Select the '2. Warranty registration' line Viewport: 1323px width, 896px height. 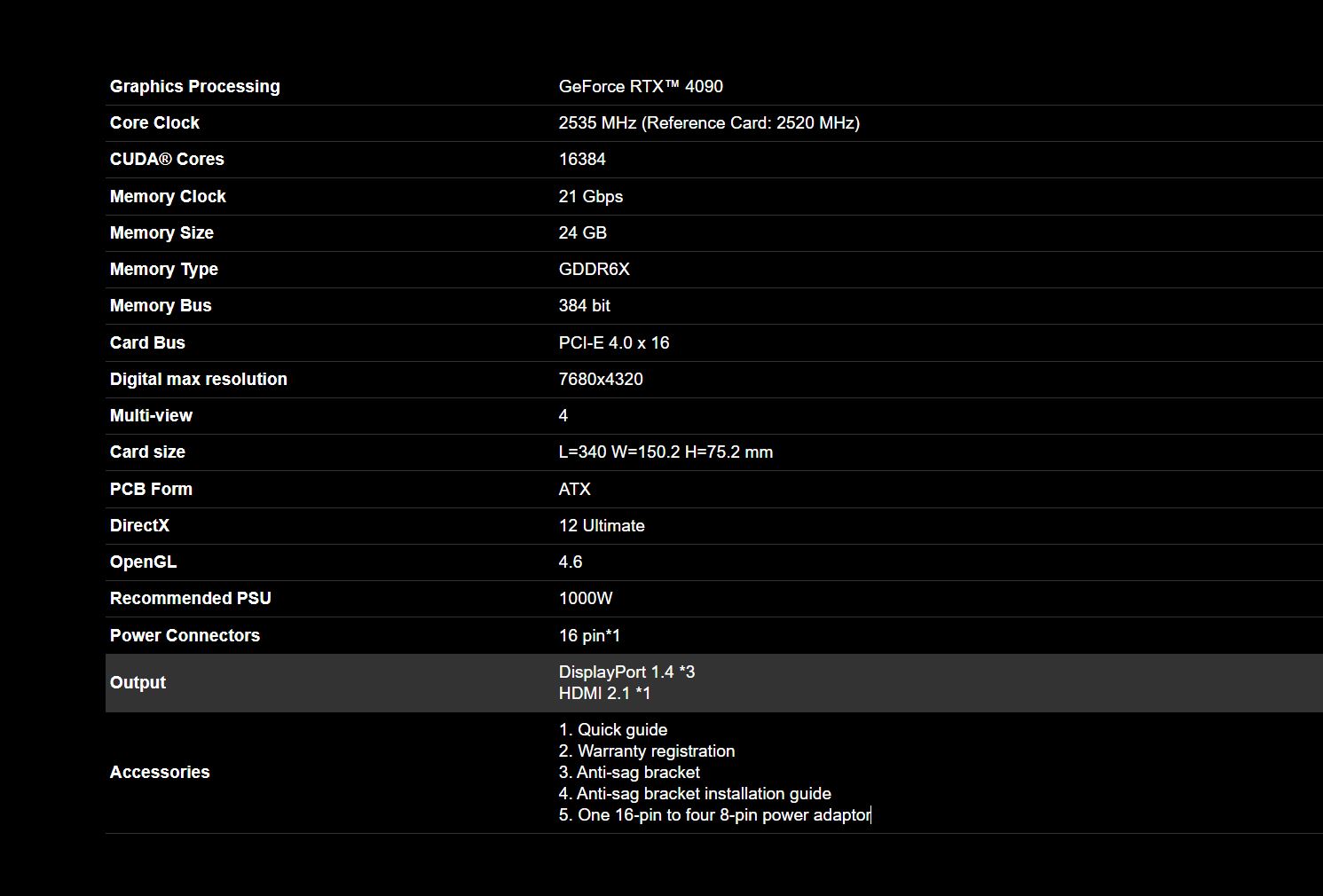click(647, 751)
